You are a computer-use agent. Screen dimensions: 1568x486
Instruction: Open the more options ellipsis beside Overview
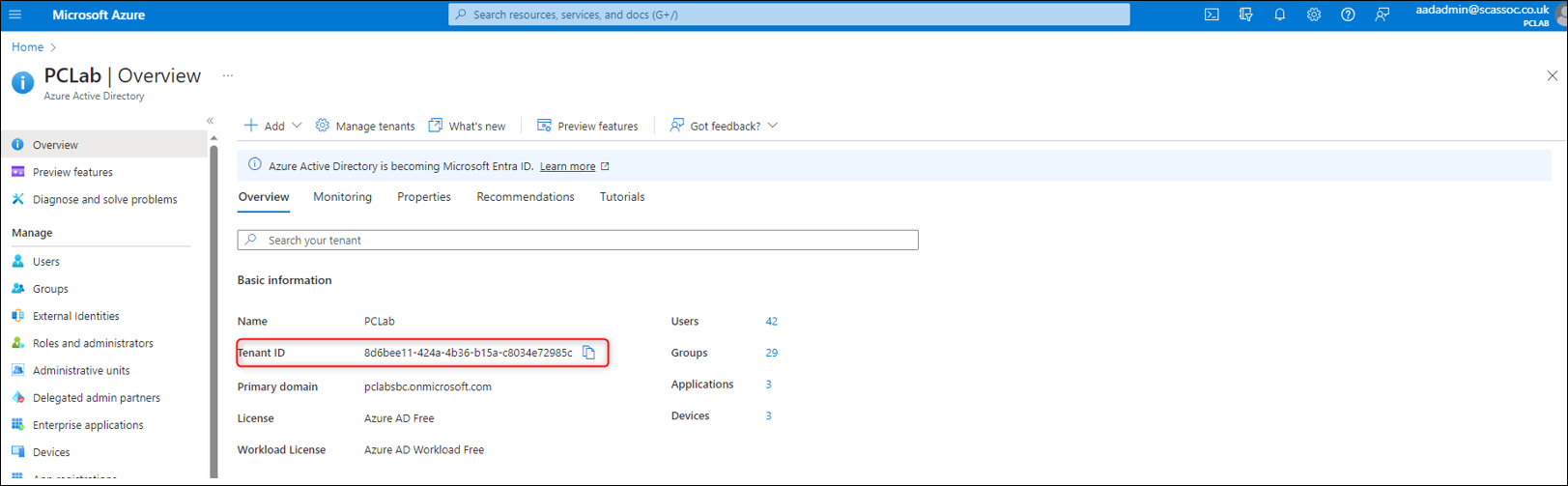point(228,75)
